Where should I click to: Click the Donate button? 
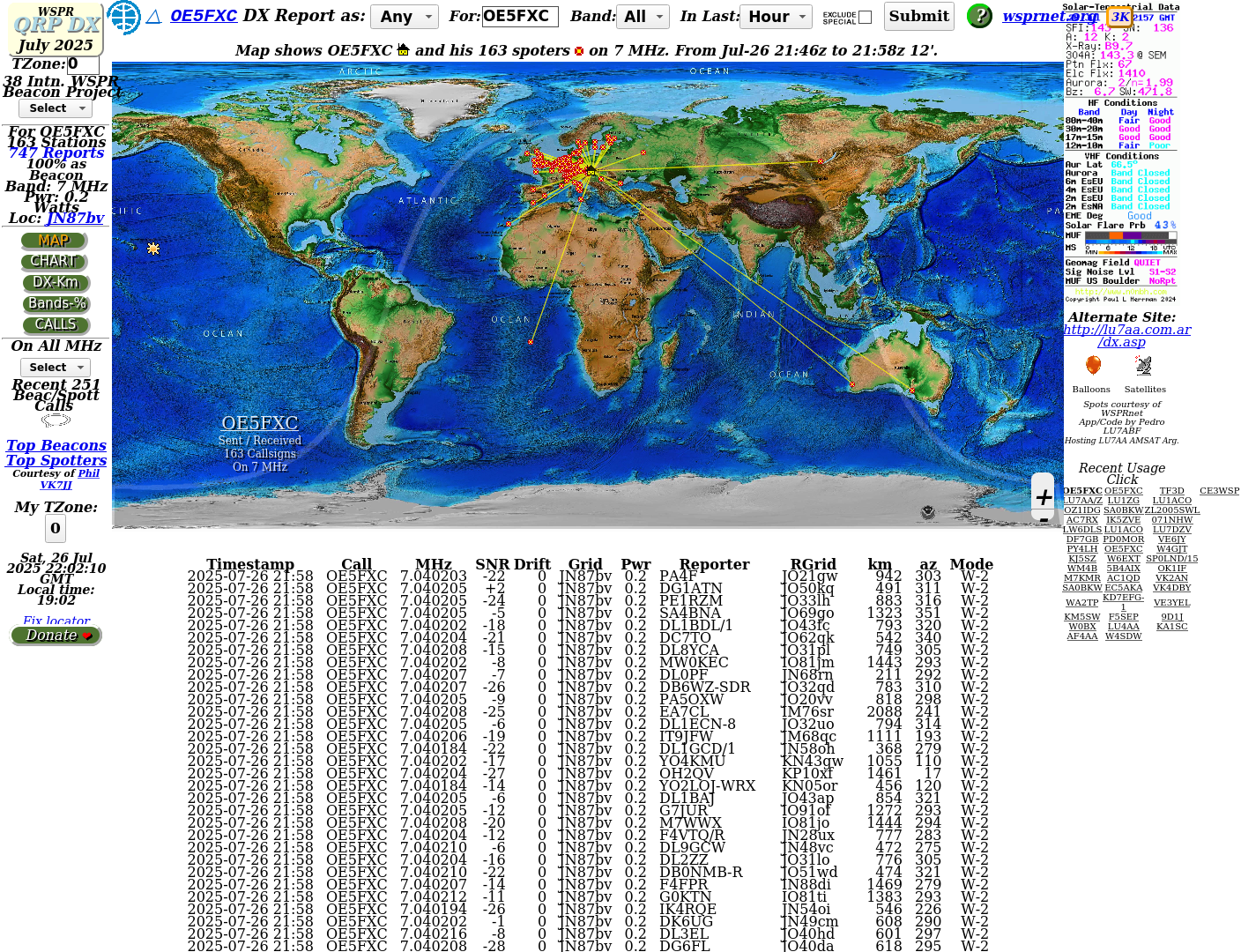(x=56, y=636)
